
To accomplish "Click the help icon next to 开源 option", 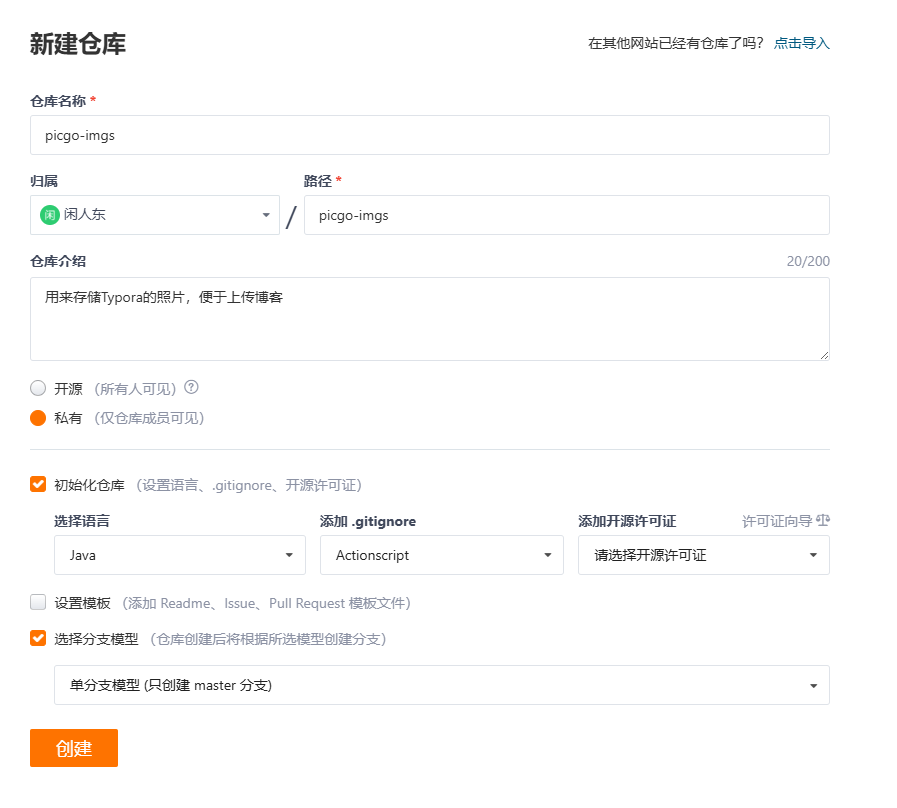I will tap(190, 388).
